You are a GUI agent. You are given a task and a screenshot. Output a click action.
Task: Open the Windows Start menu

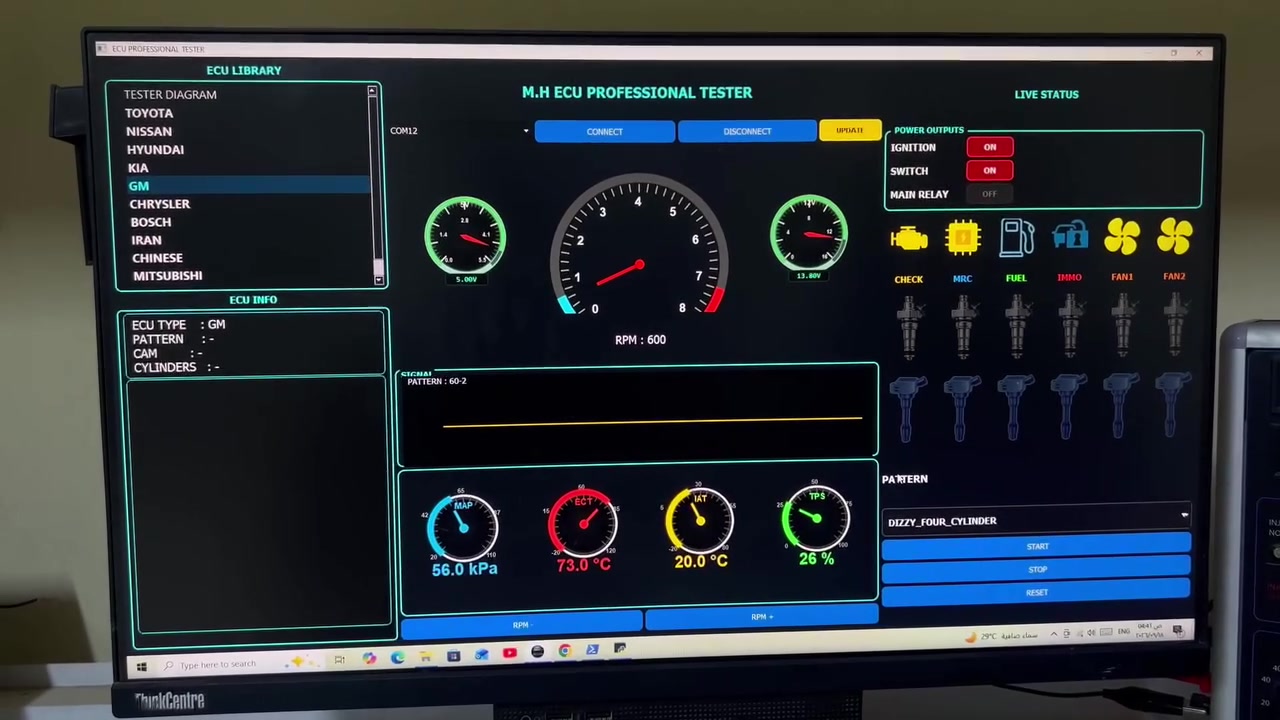(x=141, y=666)
